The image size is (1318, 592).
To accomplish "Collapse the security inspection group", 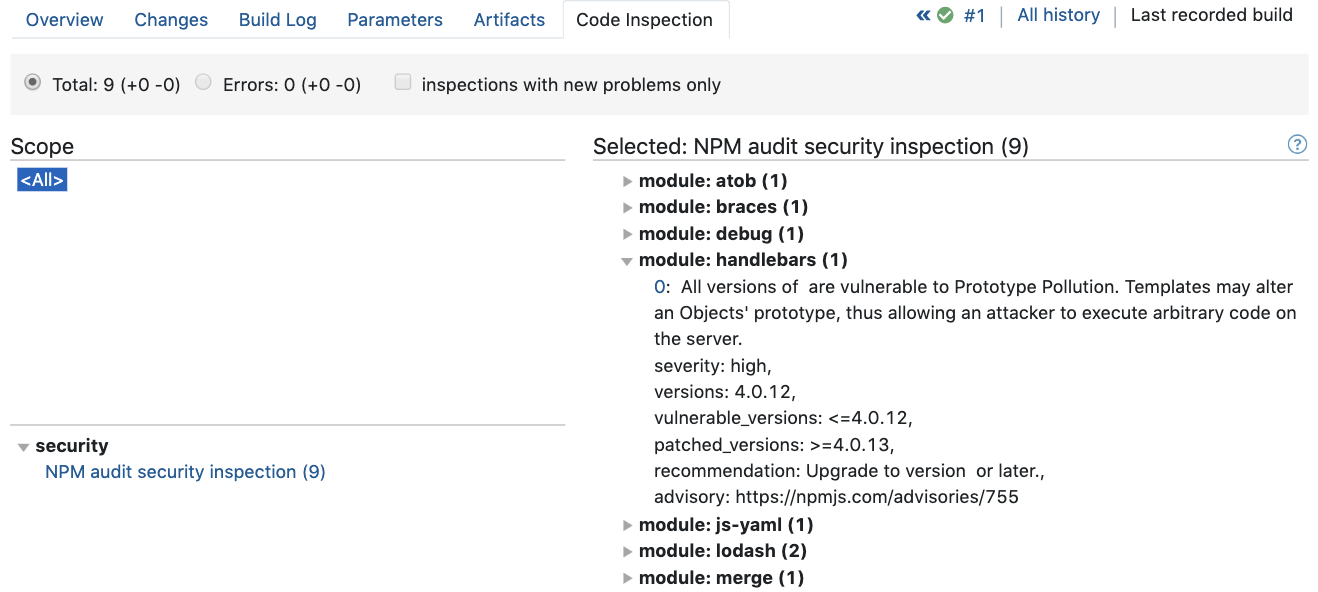I will 24,447.
